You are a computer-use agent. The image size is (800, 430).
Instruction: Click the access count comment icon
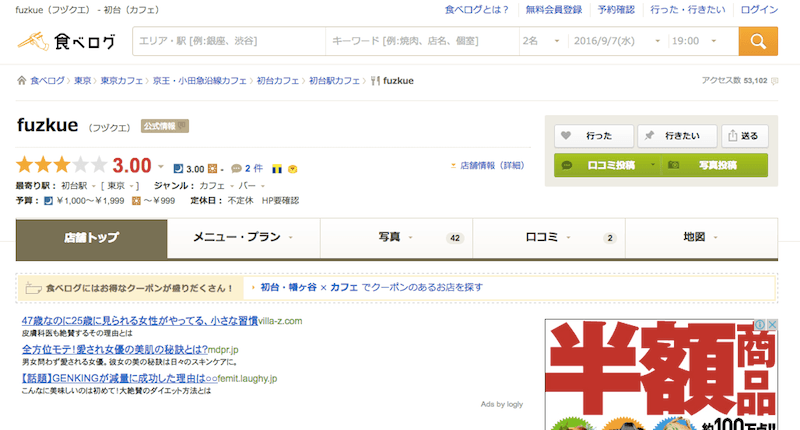pos(774,81)
